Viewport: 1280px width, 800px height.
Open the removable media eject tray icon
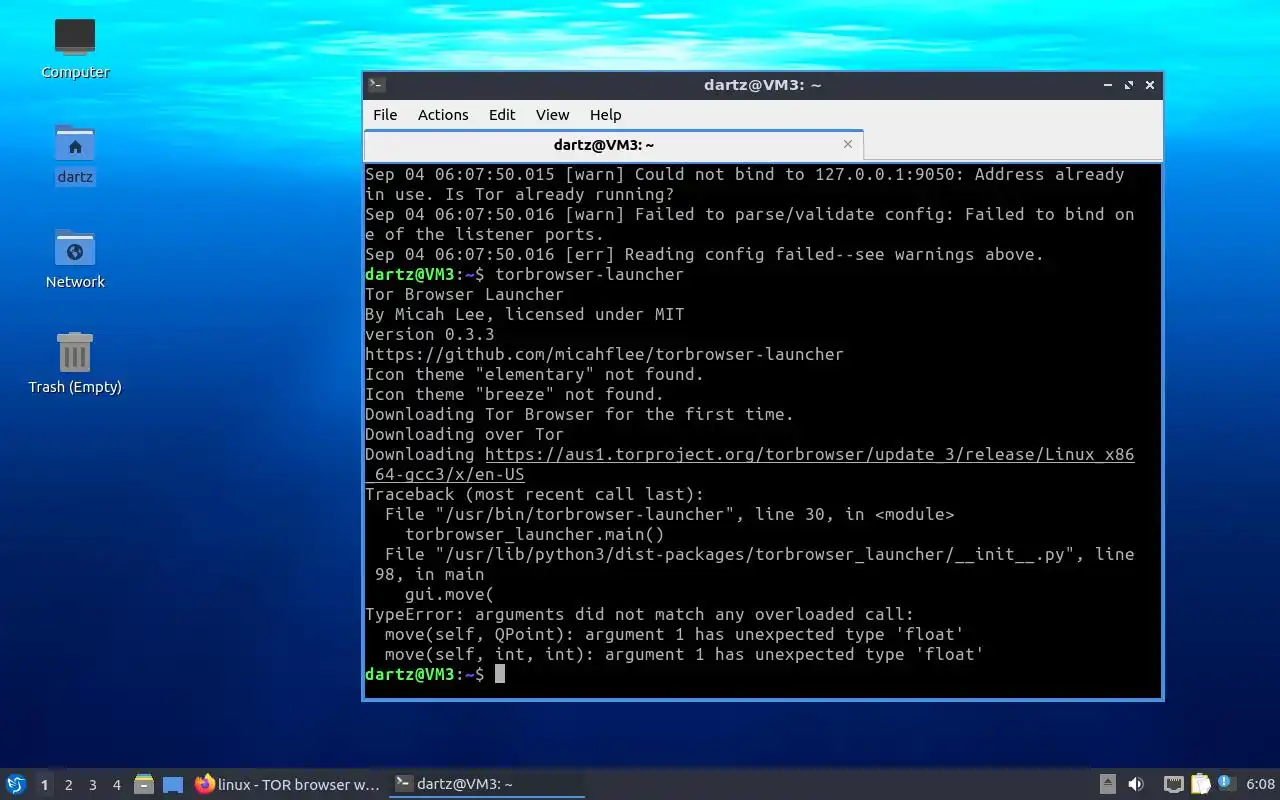click(1108, 785)
